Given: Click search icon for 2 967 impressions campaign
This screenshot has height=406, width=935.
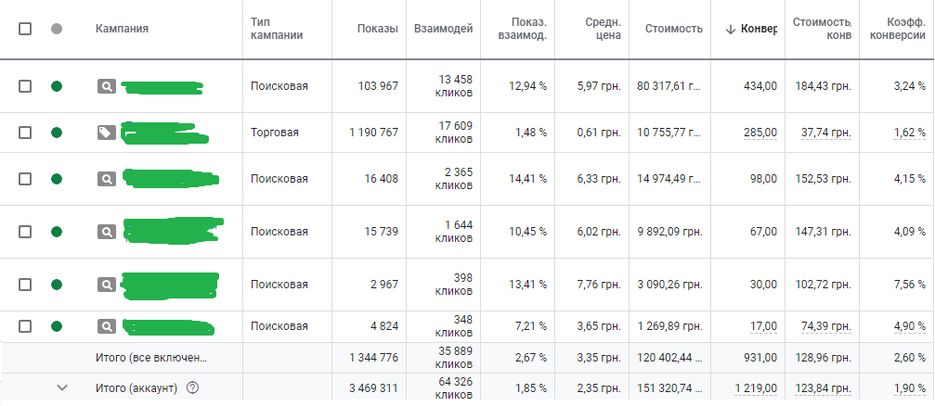Looking at the screenshot, I should pos(106,285).
